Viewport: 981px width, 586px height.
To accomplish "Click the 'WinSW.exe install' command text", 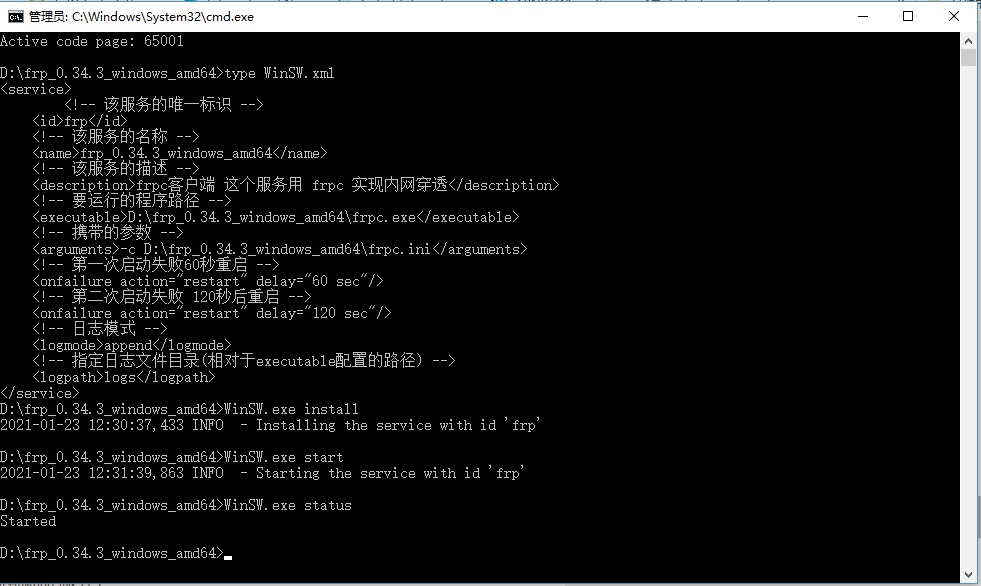I will tap(292, 409).
